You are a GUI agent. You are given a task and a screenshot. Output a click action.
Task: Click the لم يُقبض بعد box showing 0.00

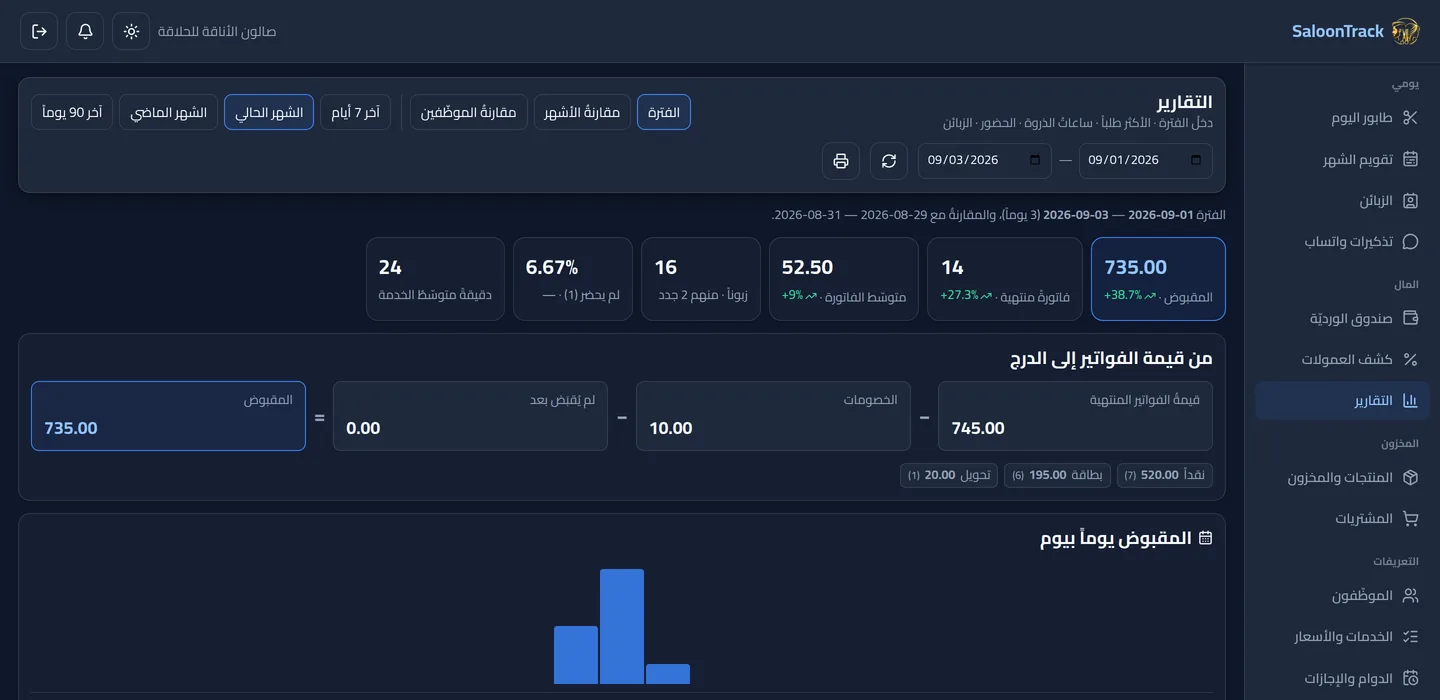point(470,416)
